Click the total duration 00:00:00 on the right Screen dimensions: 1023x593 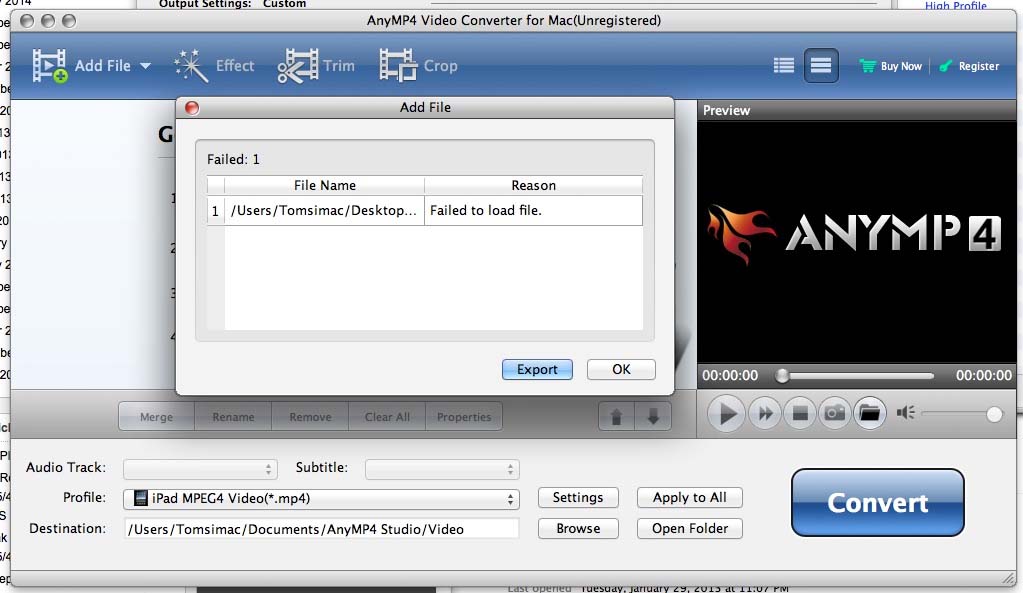point(984,376)
